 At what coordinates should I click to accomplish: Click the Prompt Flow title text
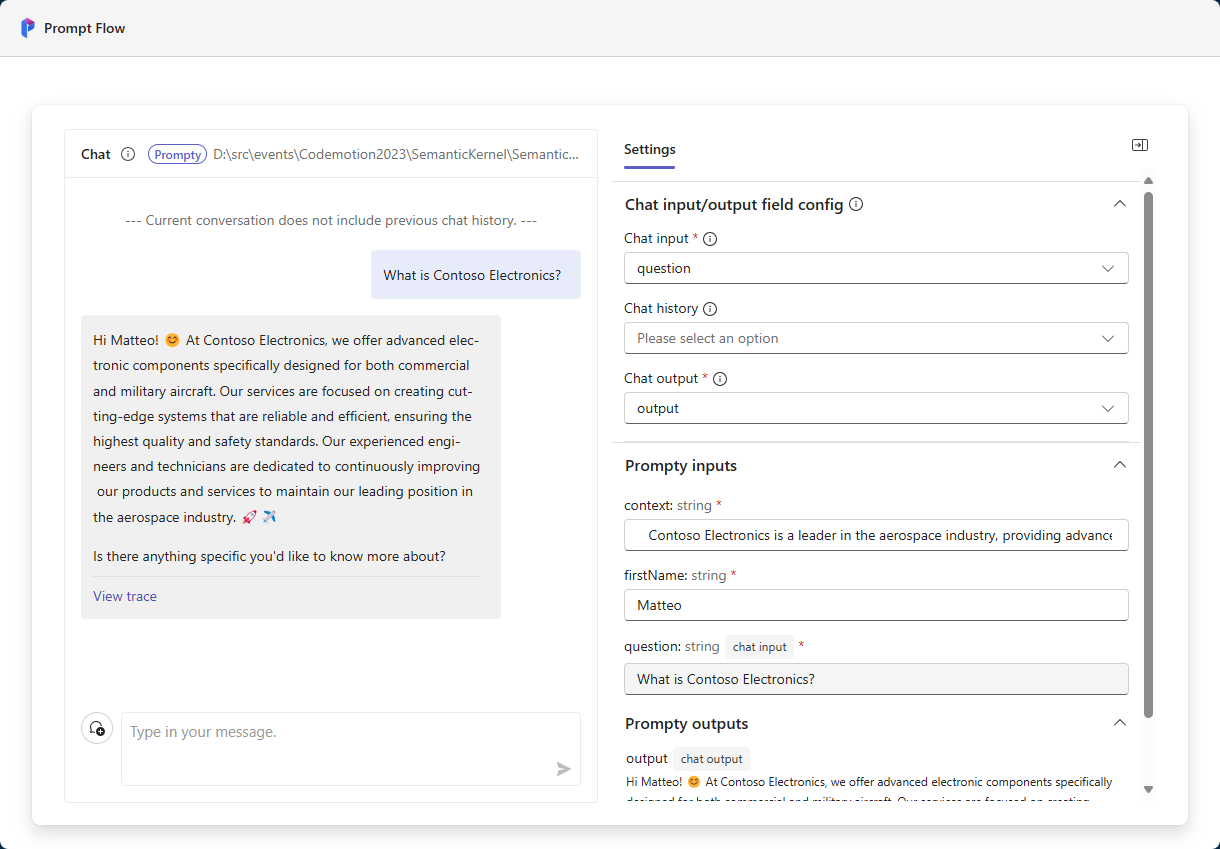coord(85,28)
